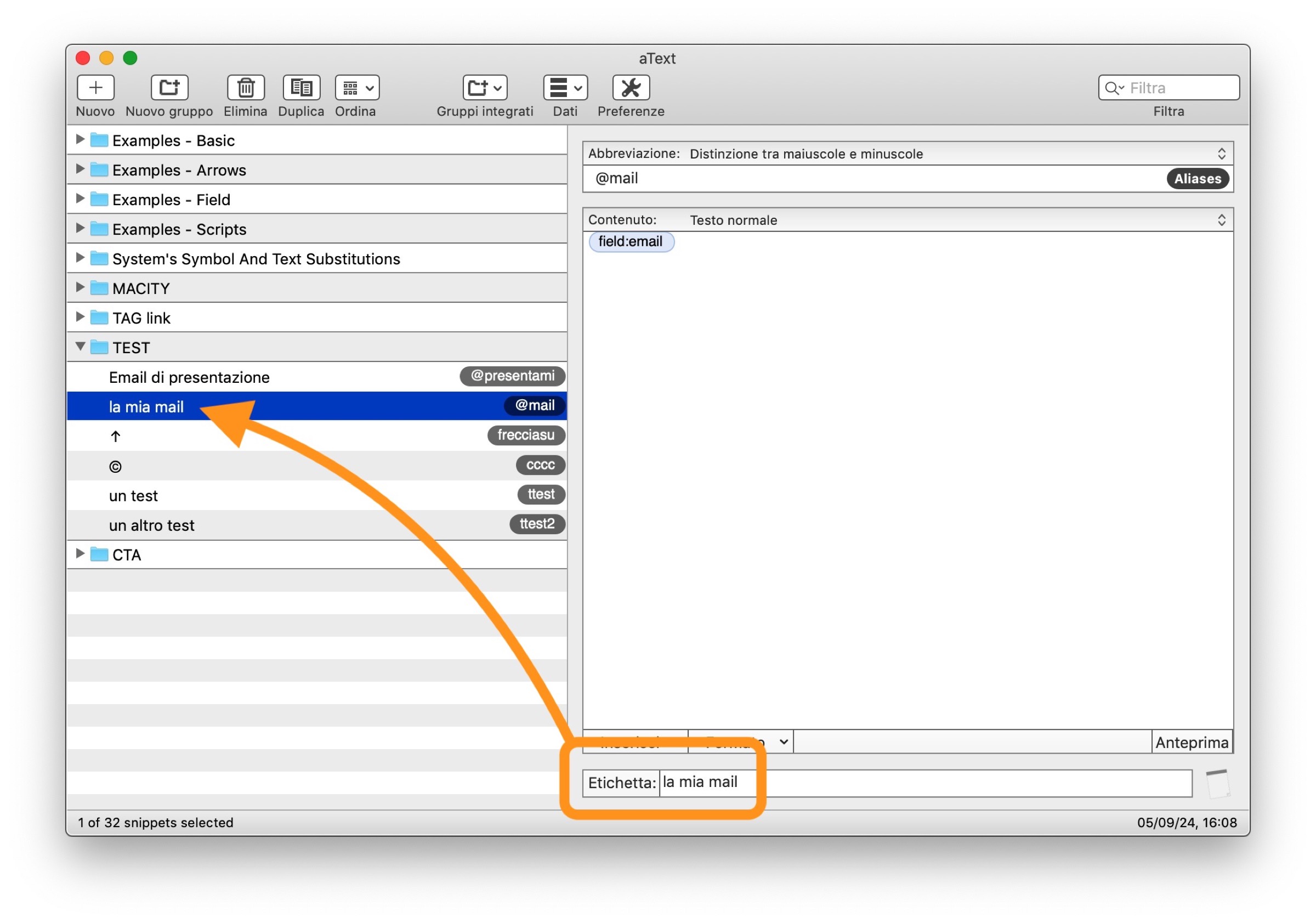
Task: Expand the Examples - Scripts group
Action: [80, 228]
